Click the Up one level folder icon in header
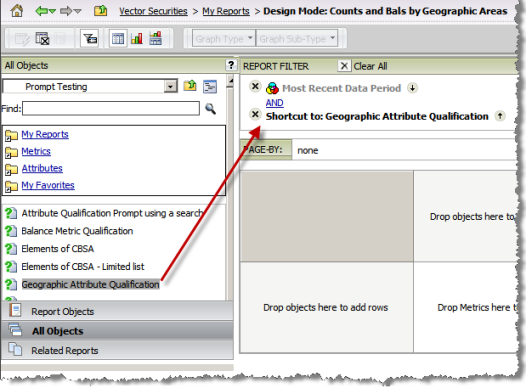Screen dimensions: 526x388 (100, 11)
